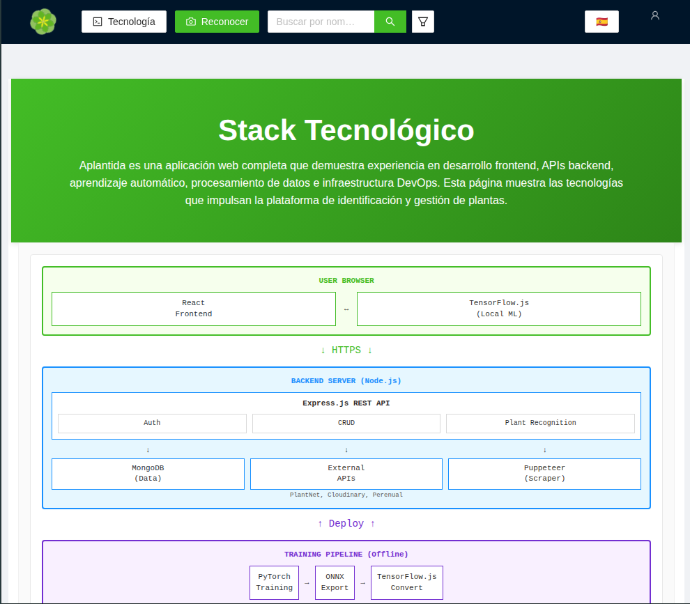Open the filter funnel icon
Viewport: 690px width, 604px height.
pyautogui.click(x=423, y=21)
